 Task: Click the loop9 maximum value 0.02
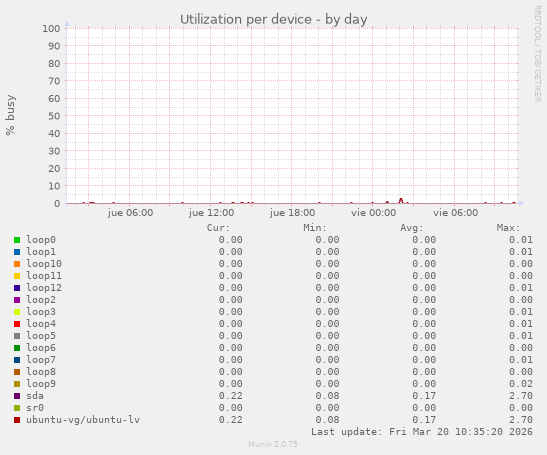(x=520, y=383)
